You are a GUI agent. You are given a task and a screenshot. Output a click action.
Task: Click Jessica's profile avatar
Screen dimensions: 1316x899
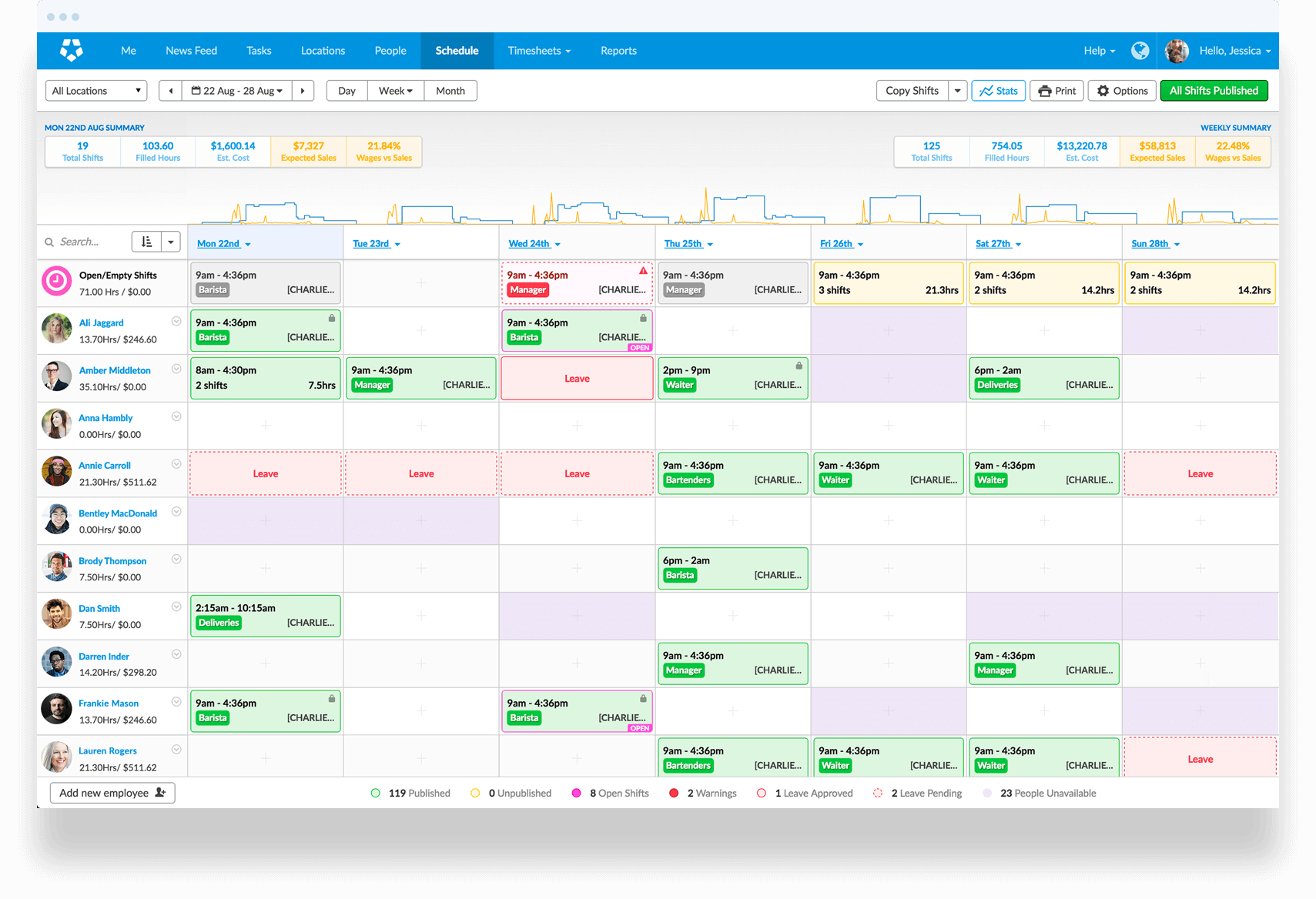(x=1177, y=51)
